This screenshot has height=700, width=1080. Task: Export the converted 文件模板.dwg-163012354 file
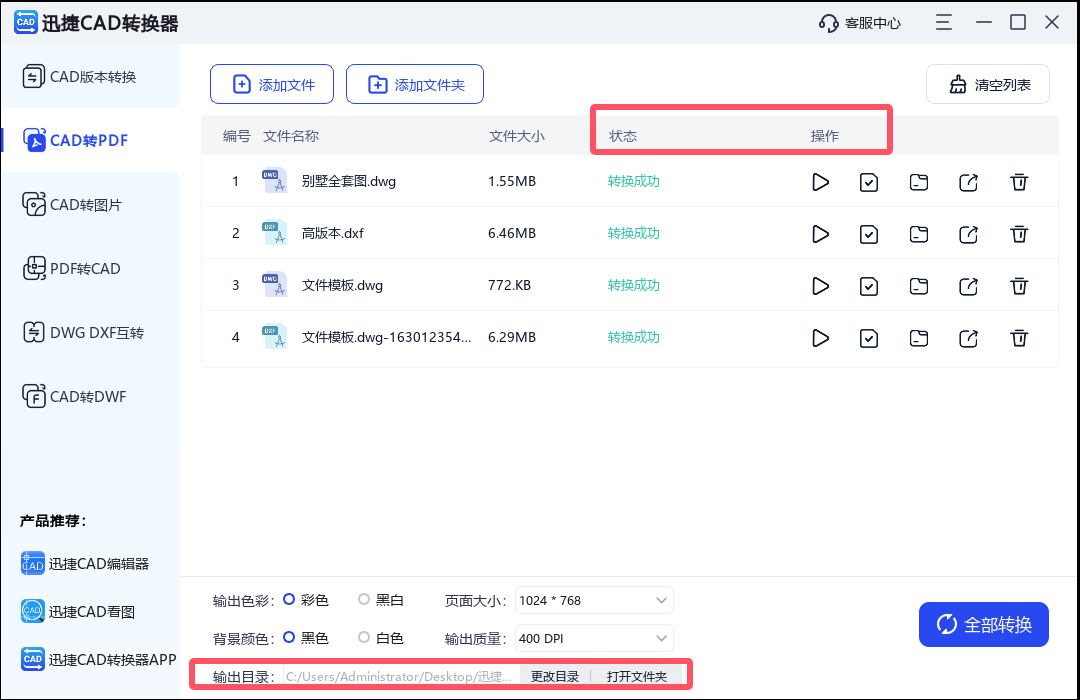coord(968,337)
